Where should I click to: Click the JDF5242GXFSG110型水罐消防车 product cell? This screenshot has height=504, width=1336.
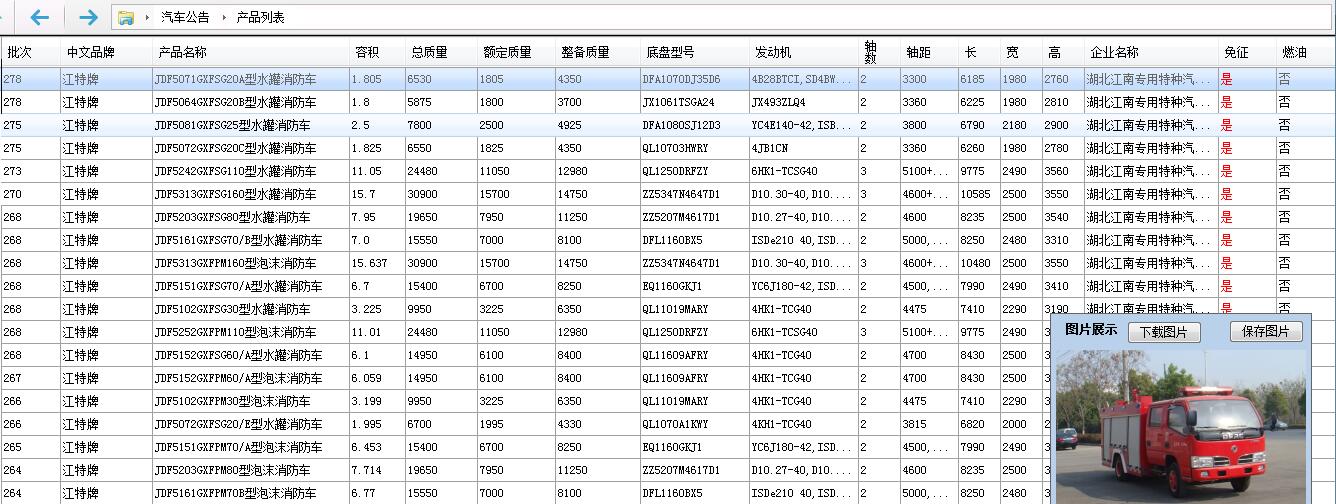(235, 171)
